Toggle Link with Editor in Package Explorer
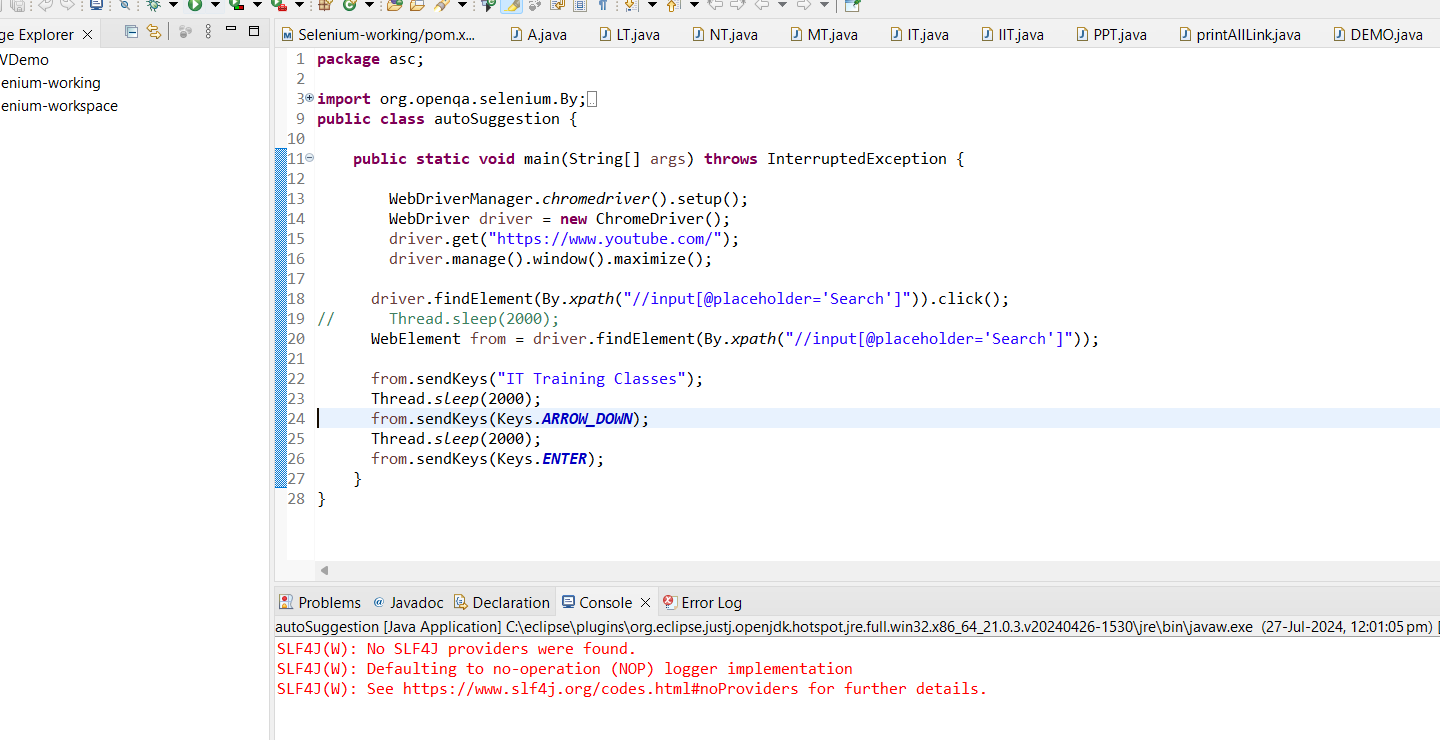Image resolution: width=1440 pixels, height=740 pixels. 153,31
